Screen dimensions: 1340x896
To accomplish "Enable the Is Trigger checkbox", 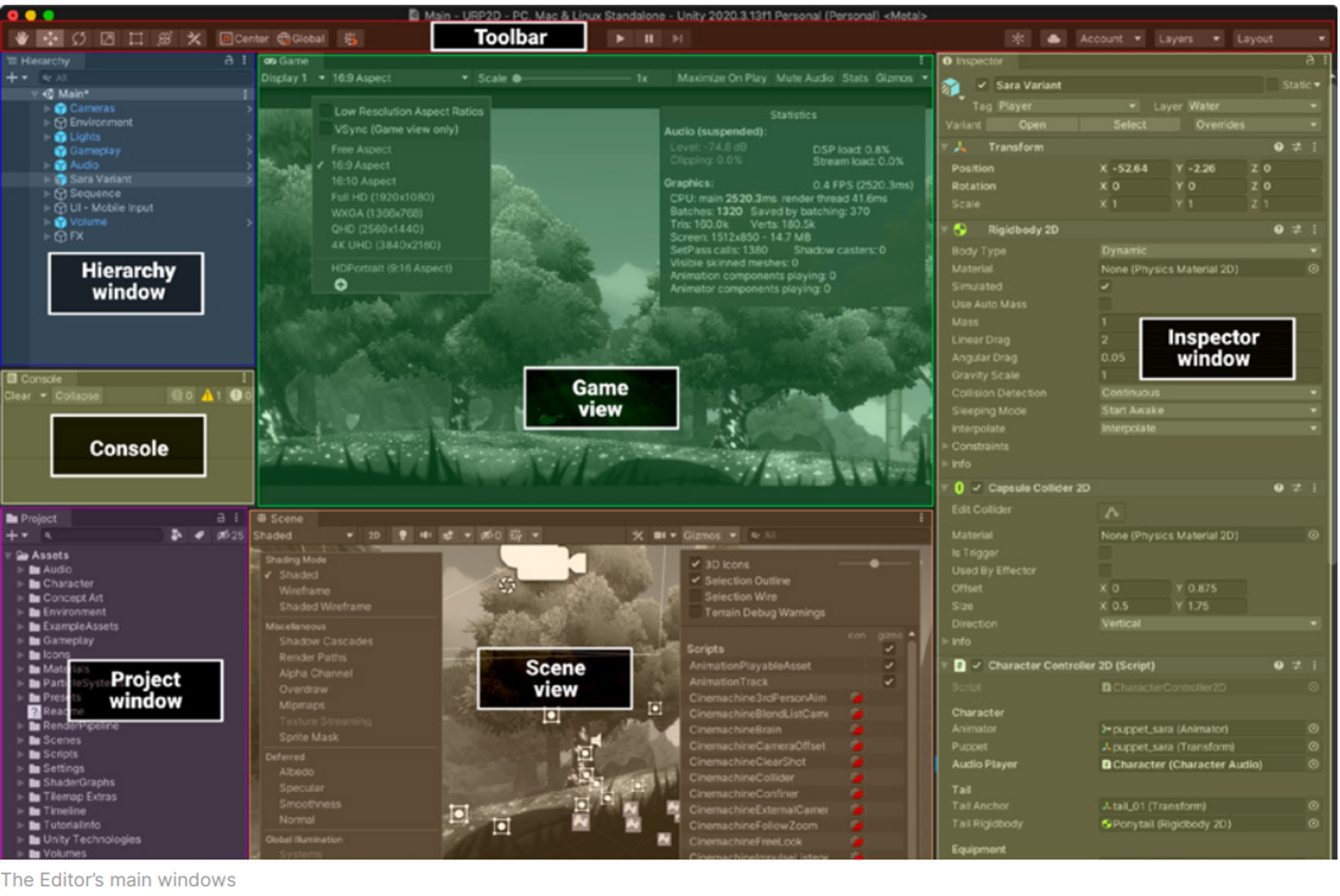I will tap(1105, 553).
